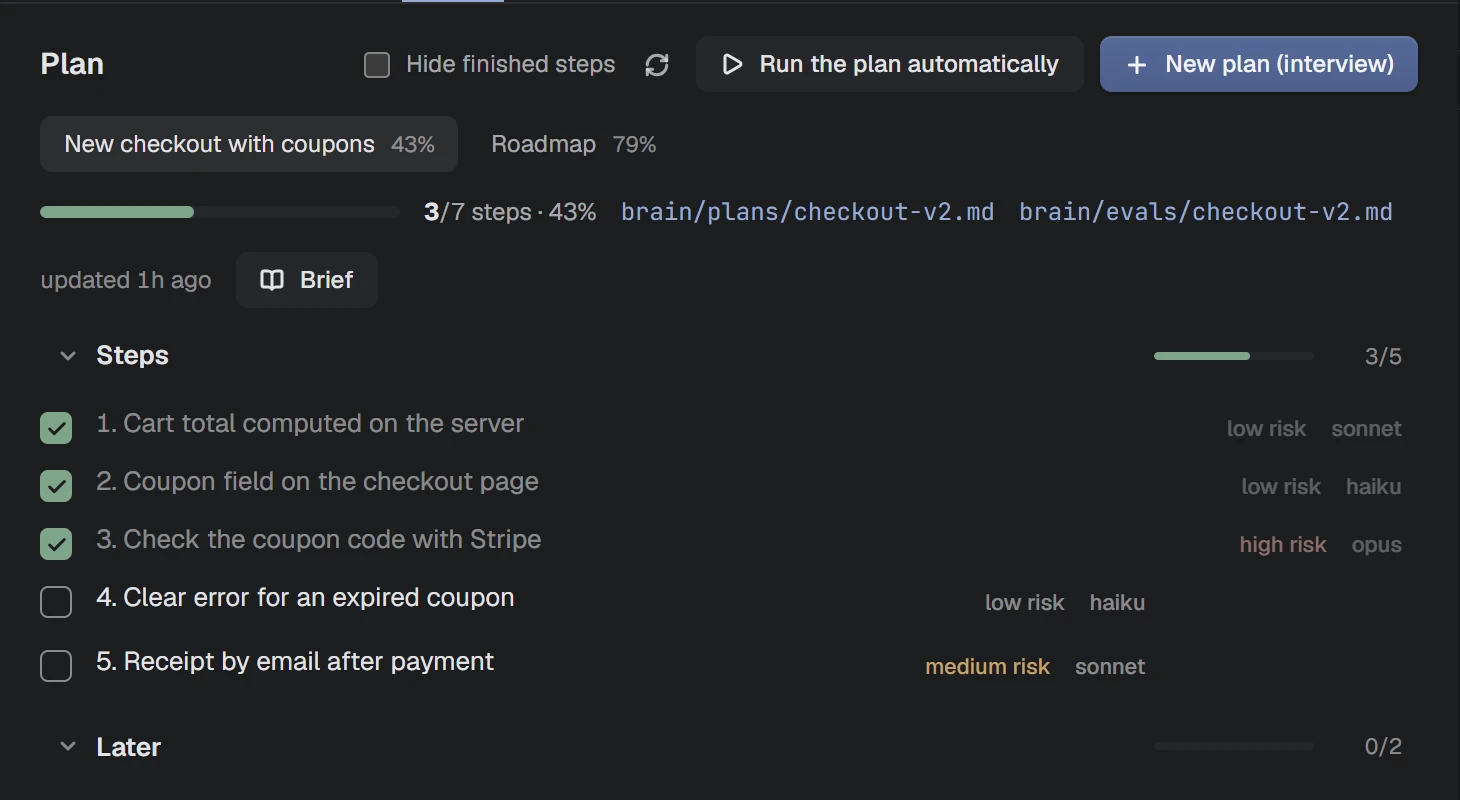
Task: Toggle Hide finished steps checkbox
Action: point(377,65)
